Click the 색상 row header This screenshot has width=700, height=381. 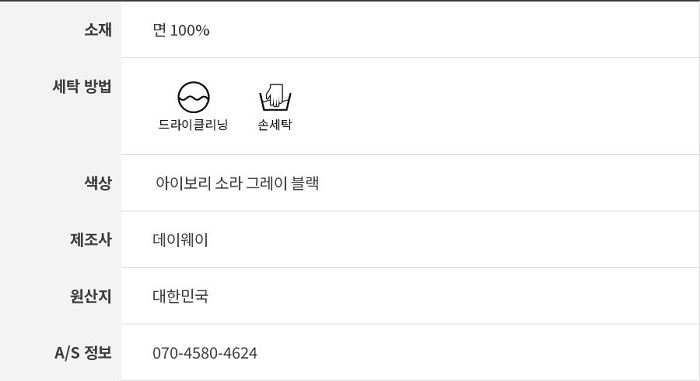click(98, 183)
